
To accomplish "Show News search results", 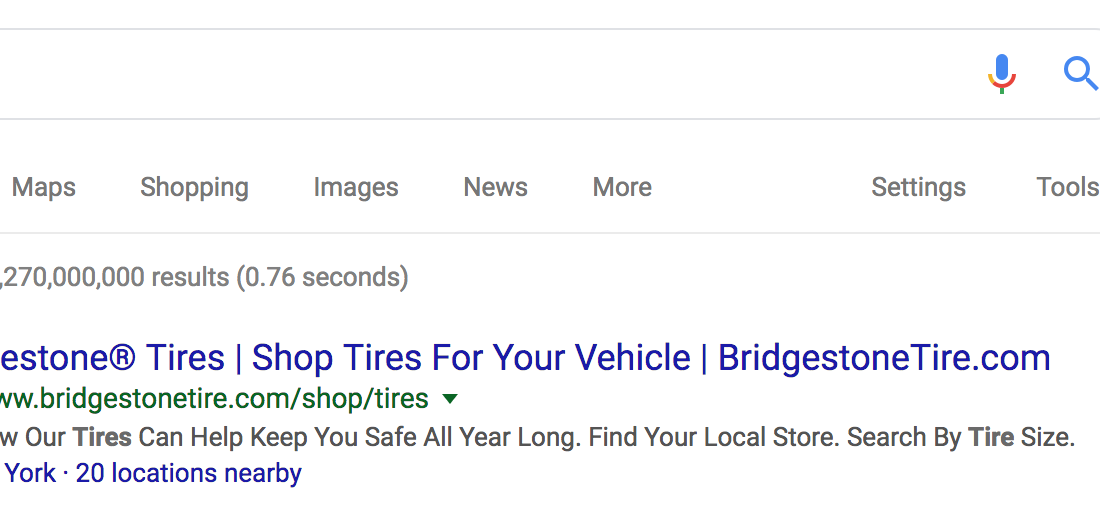I will coord(495,187).
